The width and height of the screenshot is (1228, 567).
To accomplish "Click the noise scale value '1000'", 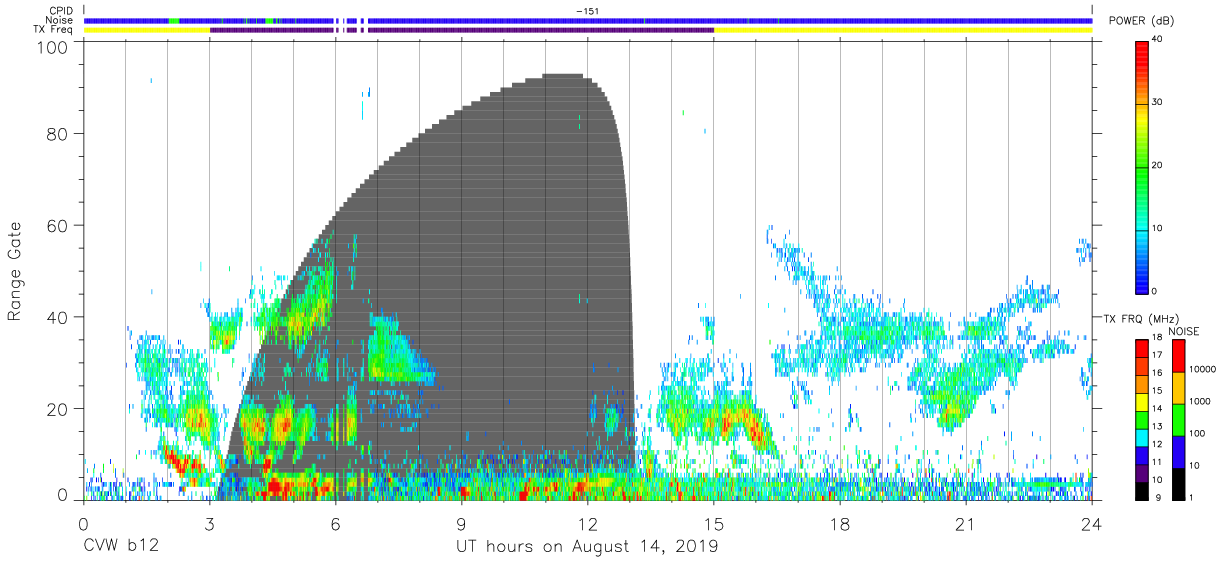I will (x=1202, y=401).
